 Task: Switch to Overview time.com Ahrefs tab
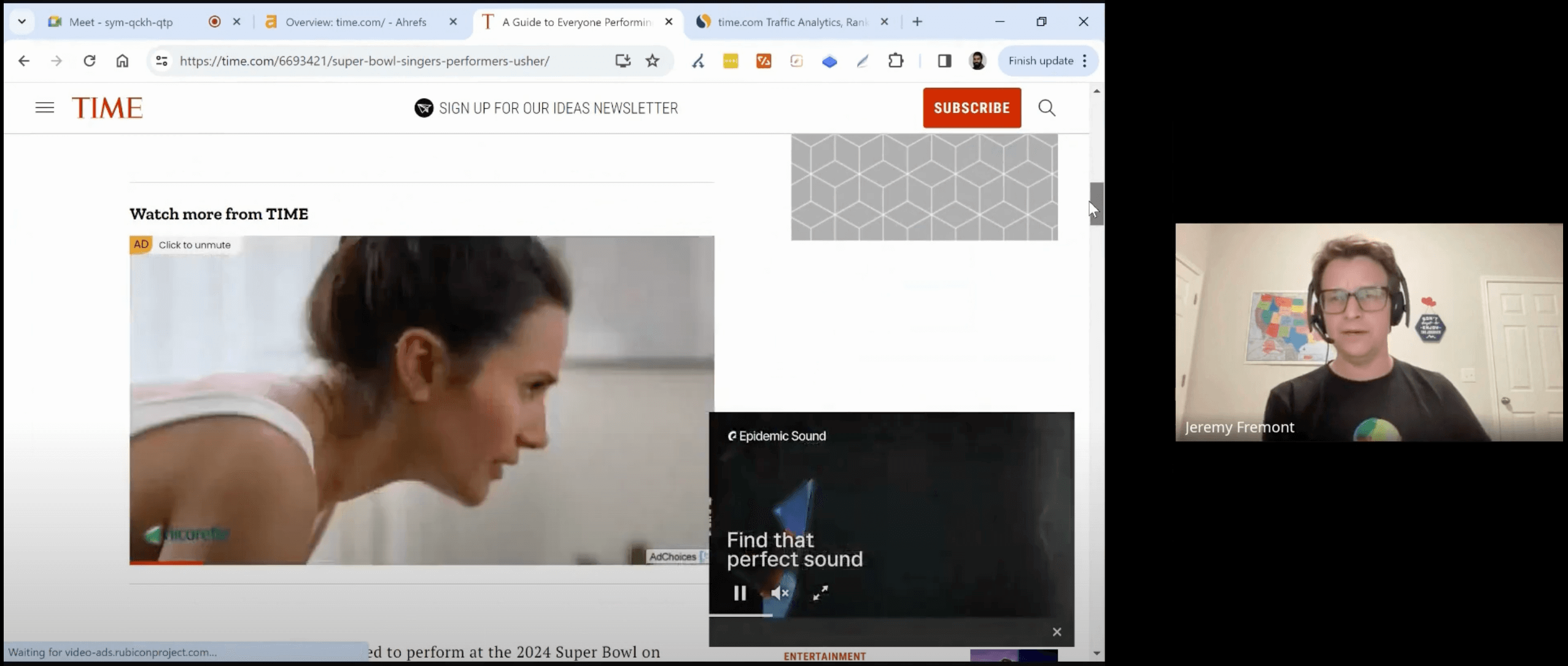(355, 22)
